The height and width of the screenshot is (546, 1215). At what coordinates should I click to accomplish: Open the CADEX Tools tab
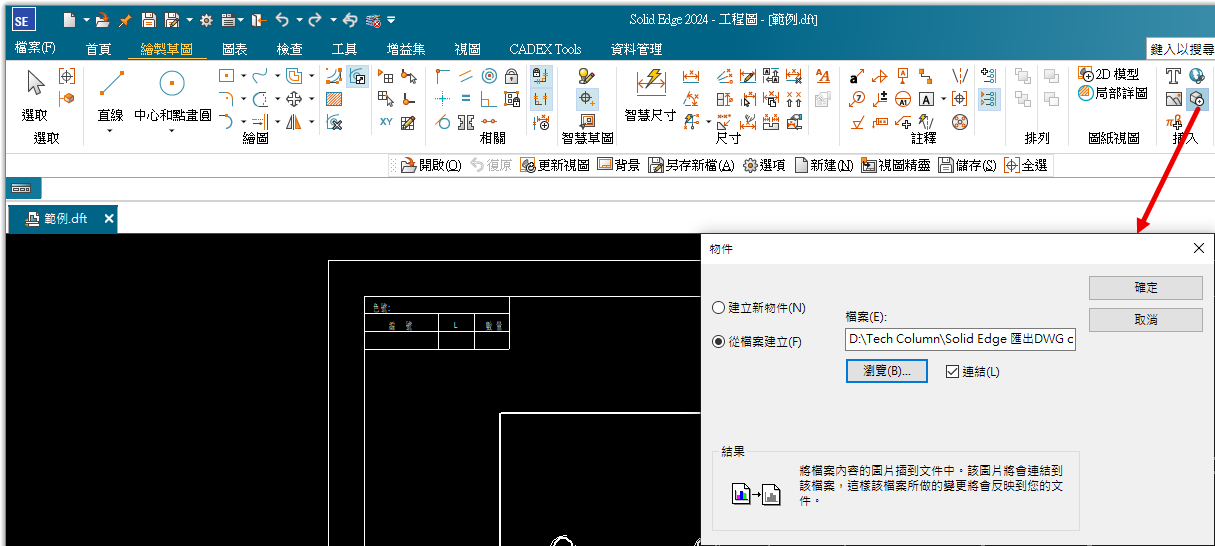[546, 48]
